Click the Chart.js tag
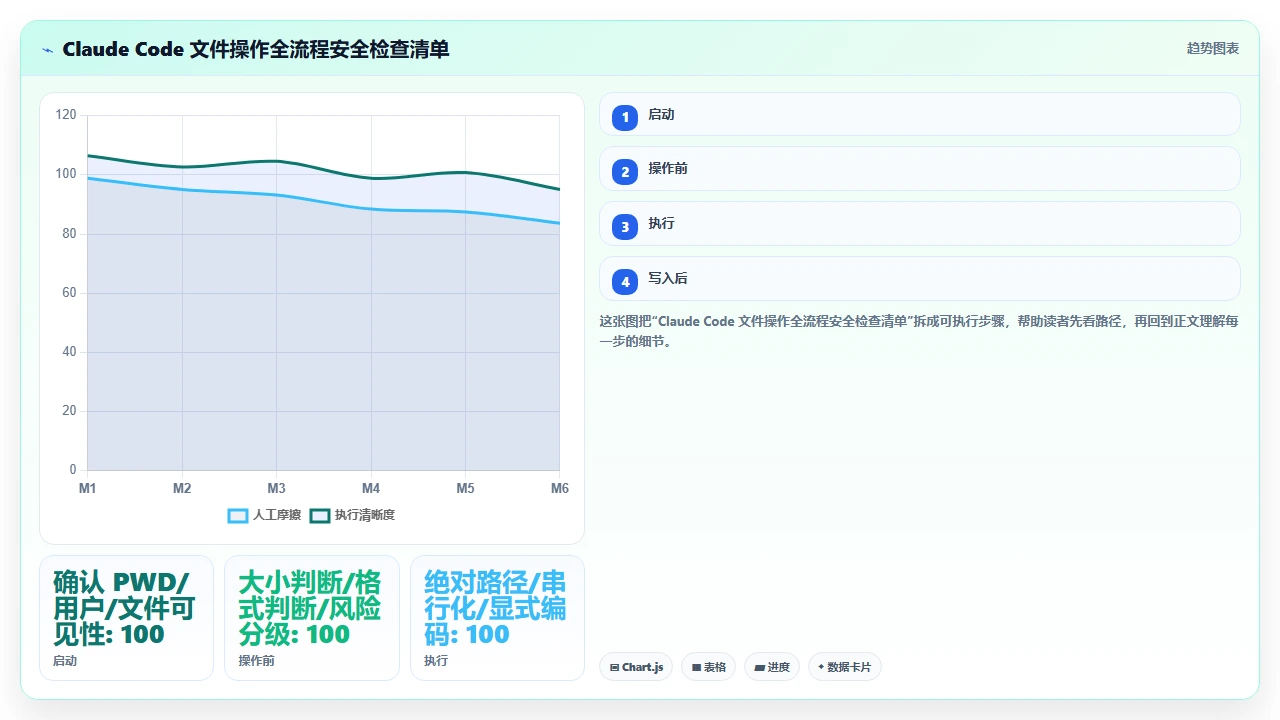The image size is (1280, 720). [636, 667]
